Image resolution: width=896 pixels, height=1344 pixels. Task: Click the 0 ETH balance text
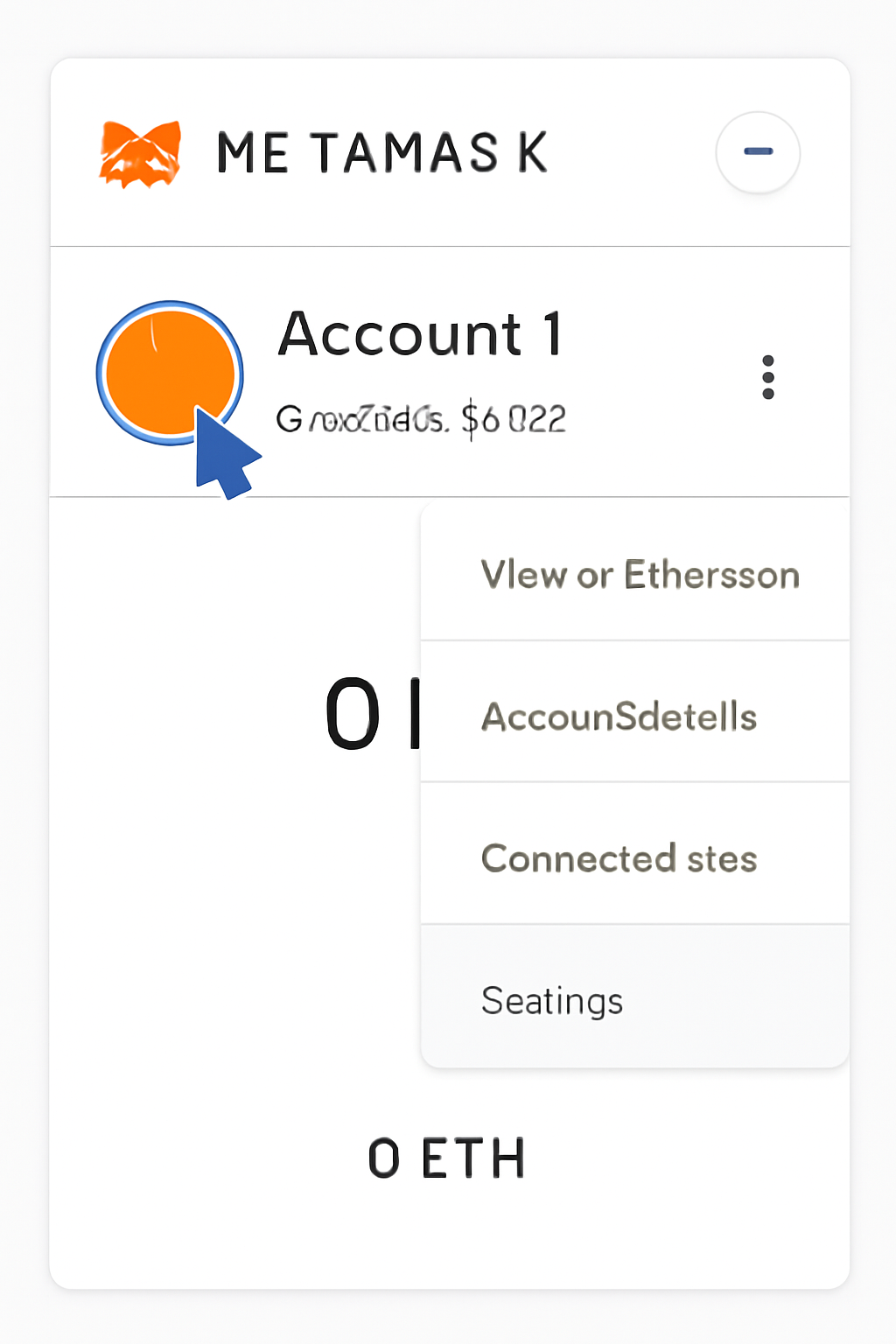point(448,1156)
